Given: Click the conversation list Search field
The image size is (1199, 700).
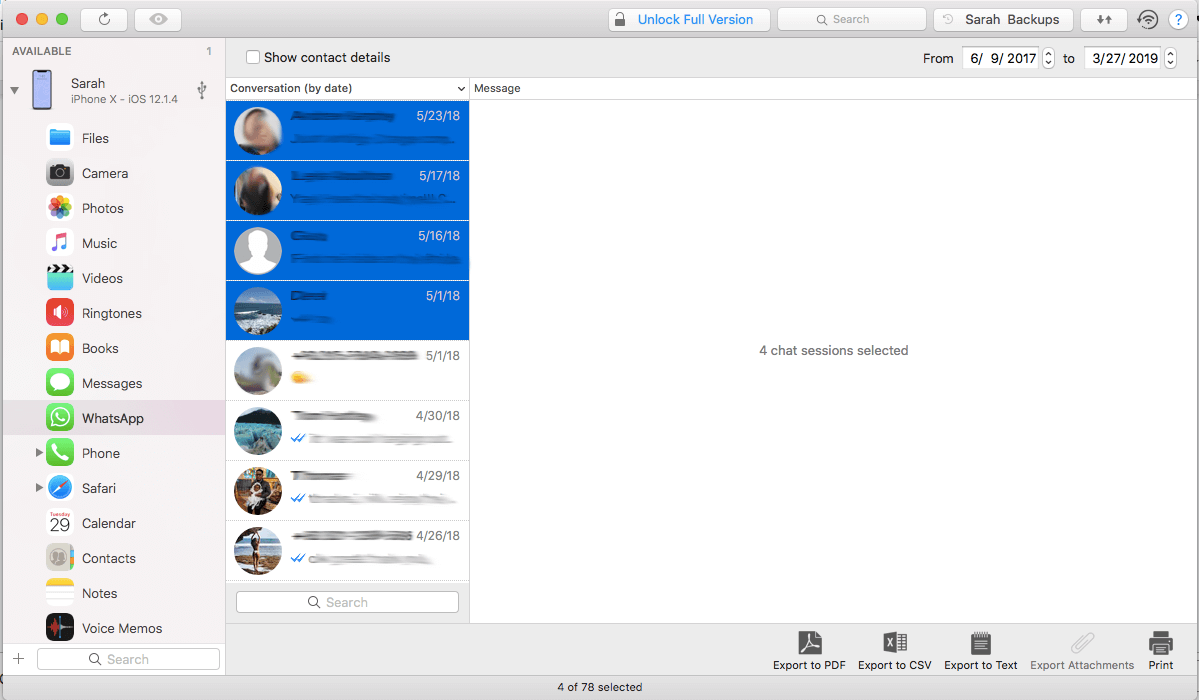Looking at the screenshot, I should (x=347, y=602).
